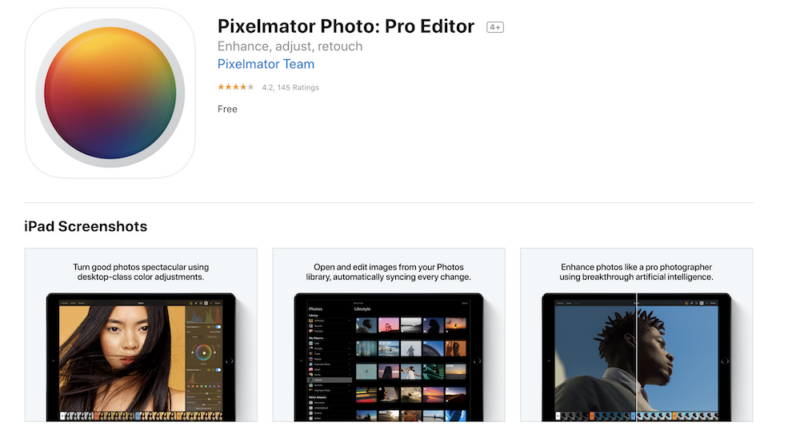This screenshot has width=800, height=442.
Task: Open the desktop-class color adjustments screenshot
Action: pos(141,335)
